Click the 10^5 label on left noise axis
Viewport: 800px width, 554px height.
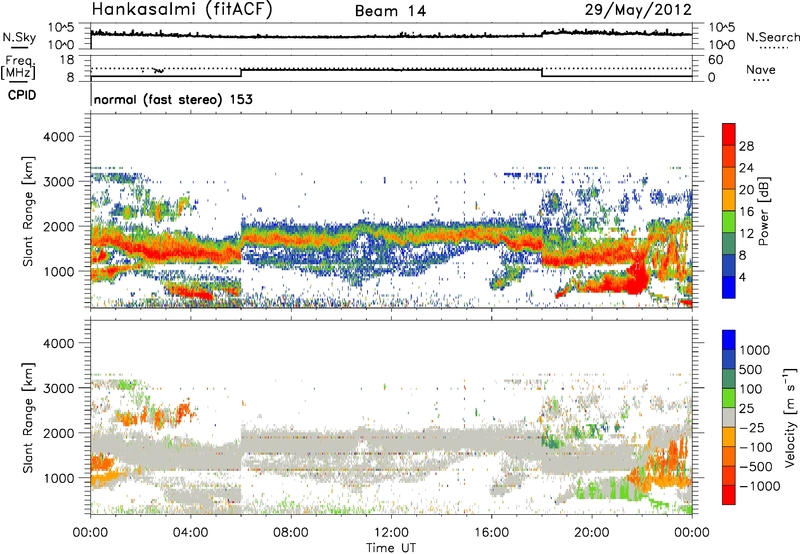[61, 28]
